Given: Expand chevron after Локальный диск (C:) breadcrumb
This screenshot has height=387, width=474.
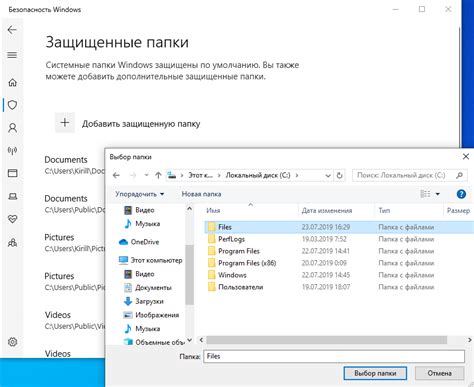Looking at the screenshot, I should 297,175.
